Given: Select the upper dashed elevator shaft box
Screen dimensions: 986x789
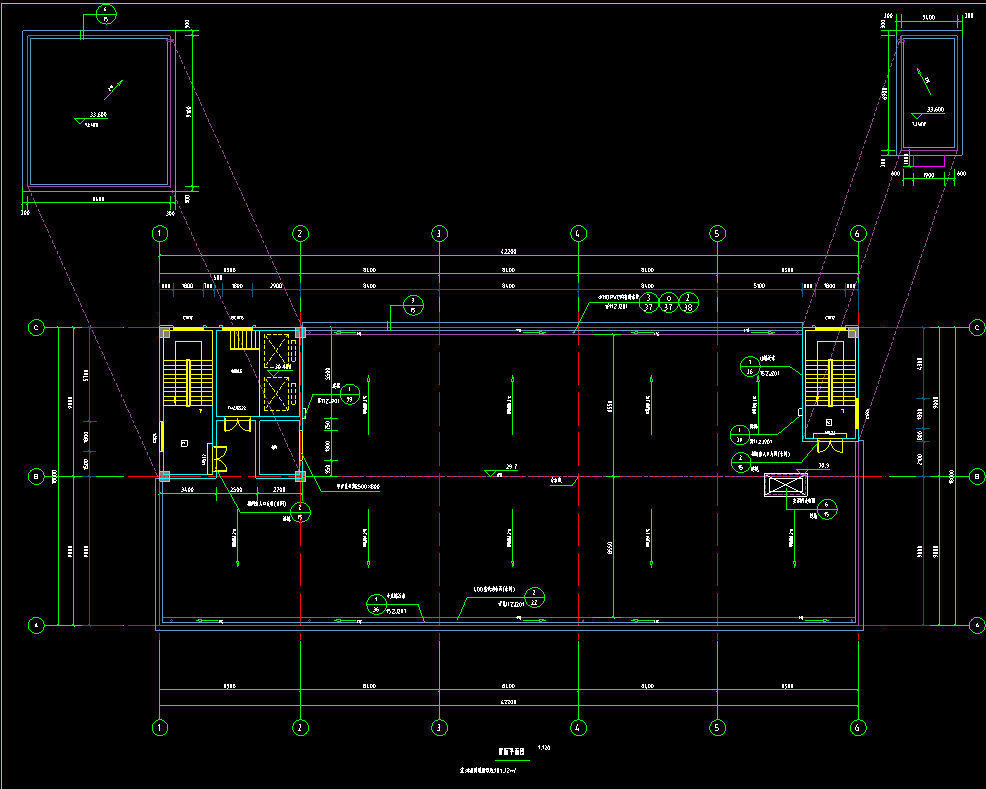Looking at the screenshot, I should (275, 351).
